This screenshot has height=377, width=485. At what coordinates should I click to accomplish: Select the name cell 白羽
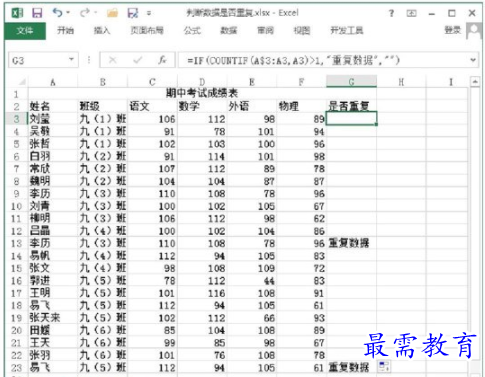pos(53,156)
